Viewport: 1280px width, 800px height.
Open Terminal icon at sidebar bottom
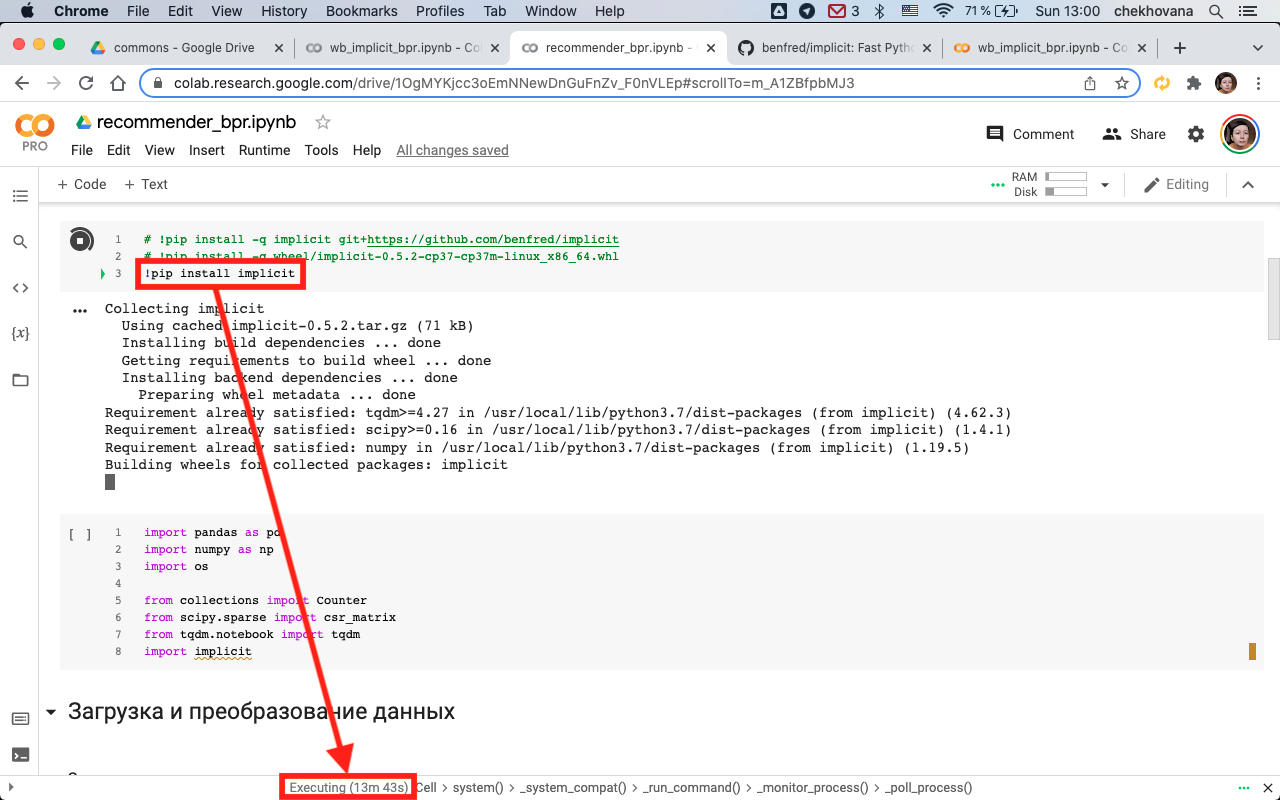[x=20, y=755]
